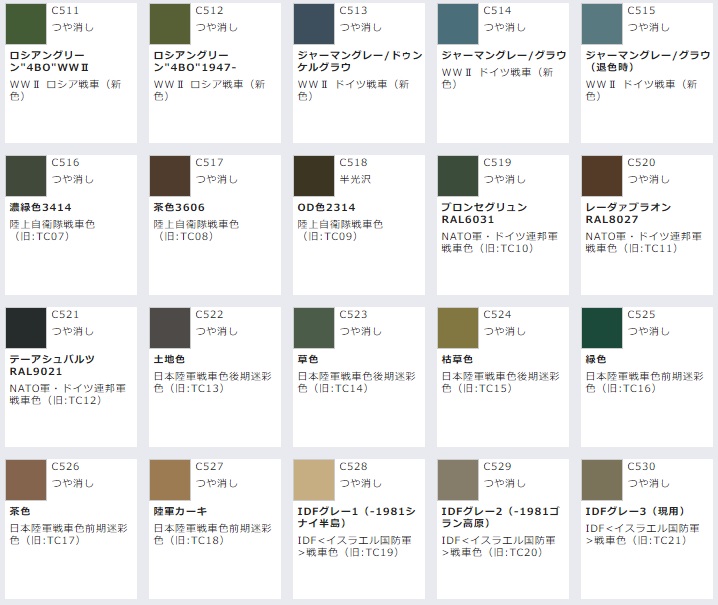718x605 pixels.
Task: Click the C517 code label
Action: [x=209, y=163]
